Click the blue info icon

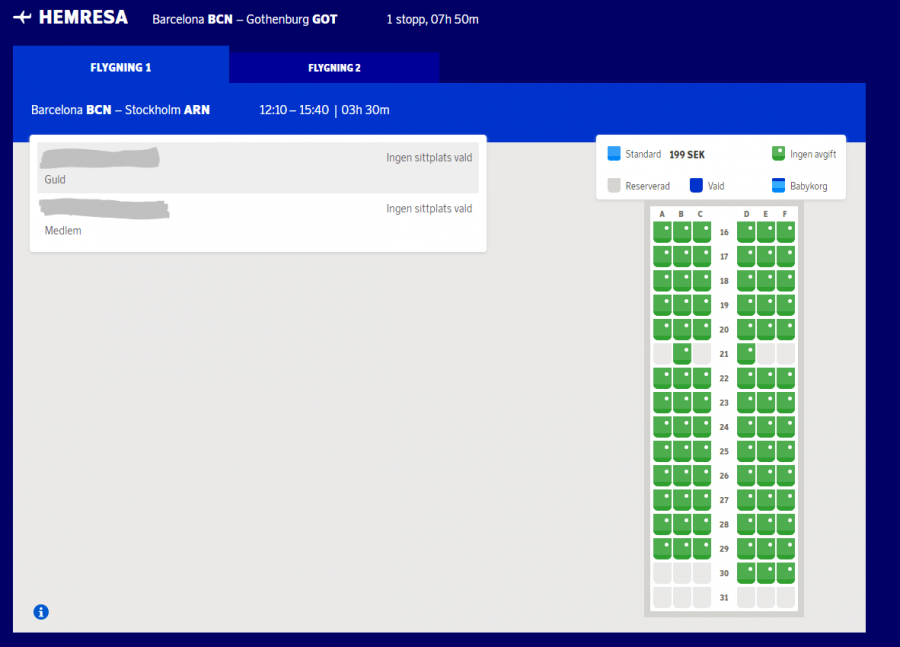pos(41,612)
